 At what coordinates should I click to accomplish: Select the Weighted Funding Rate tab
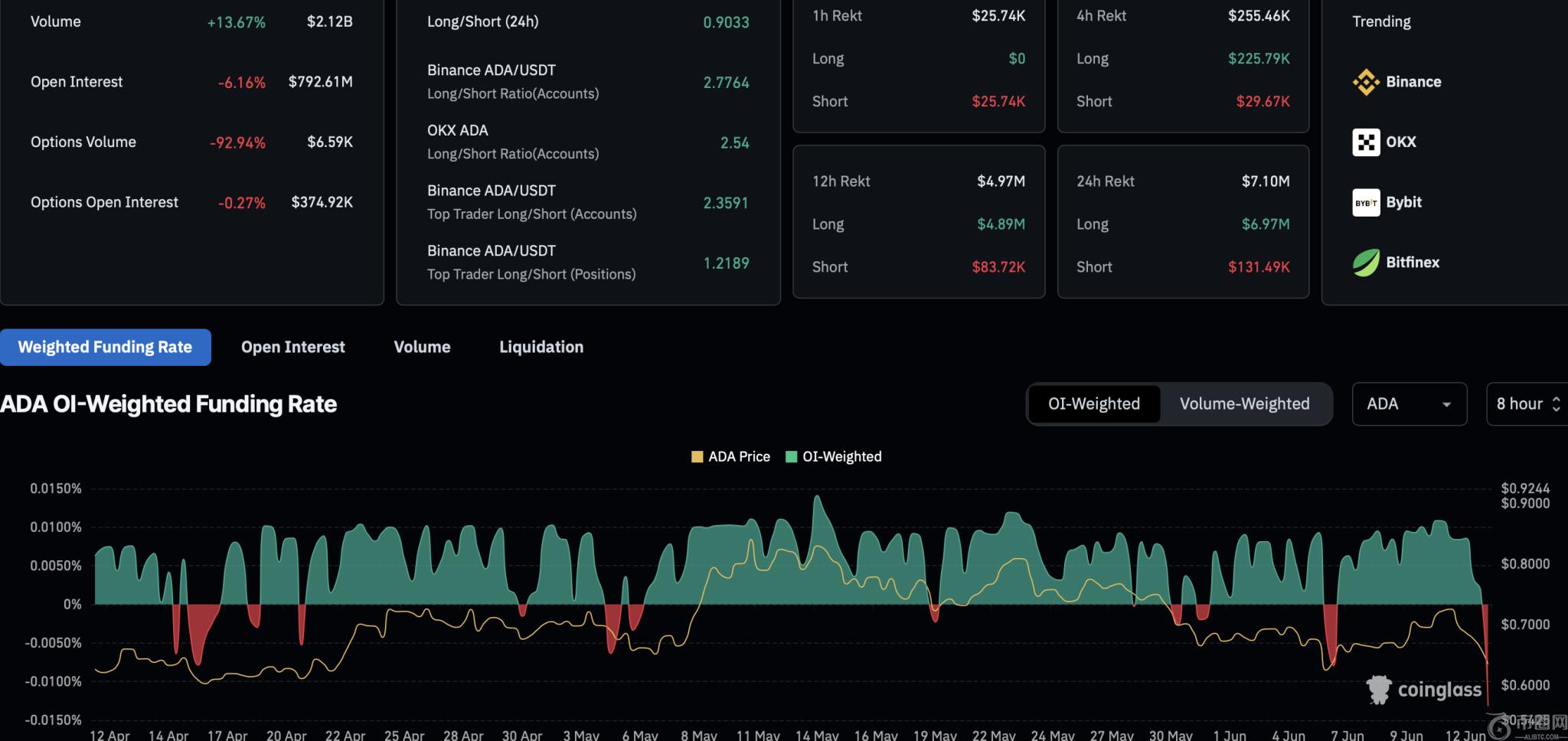105,348
